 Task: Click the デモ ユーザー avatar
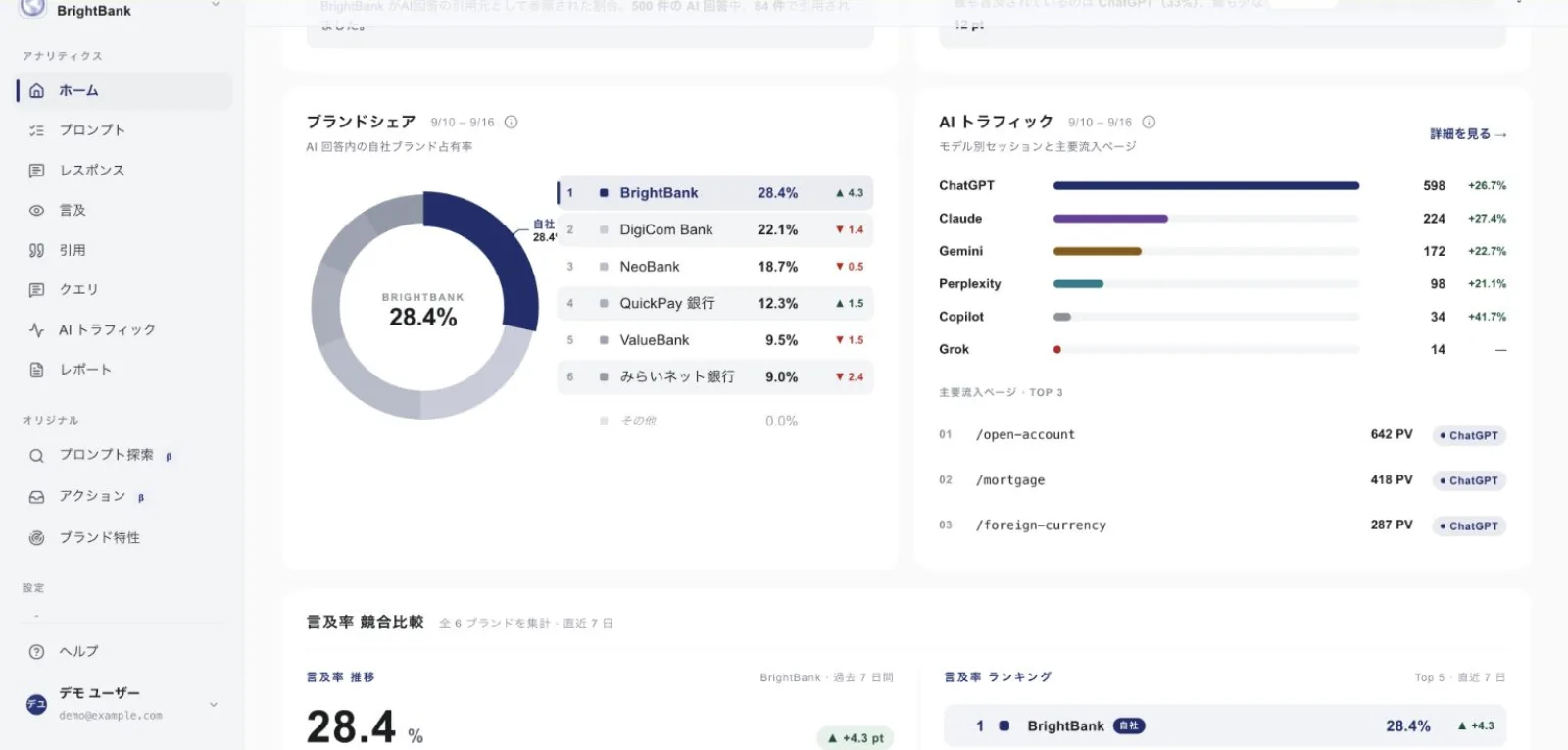(36, 704)
